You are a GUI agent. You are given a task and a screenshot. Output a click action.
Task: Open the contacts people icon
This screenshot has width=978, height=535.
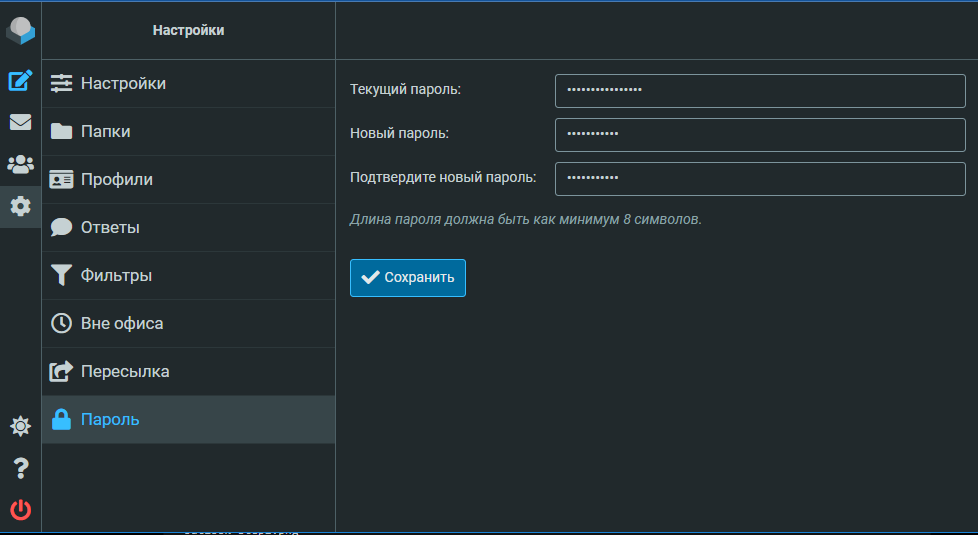(20, 164)
